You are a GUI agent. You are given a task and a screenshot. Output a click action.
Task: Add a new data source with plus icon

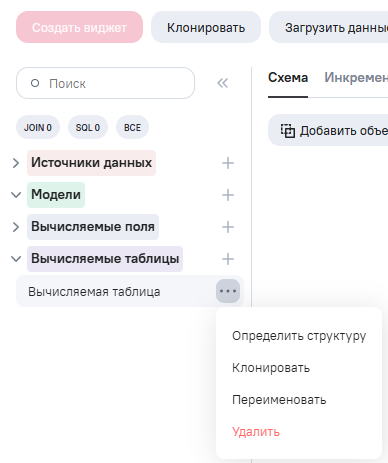pyautogui.click(x=228, y=163)
